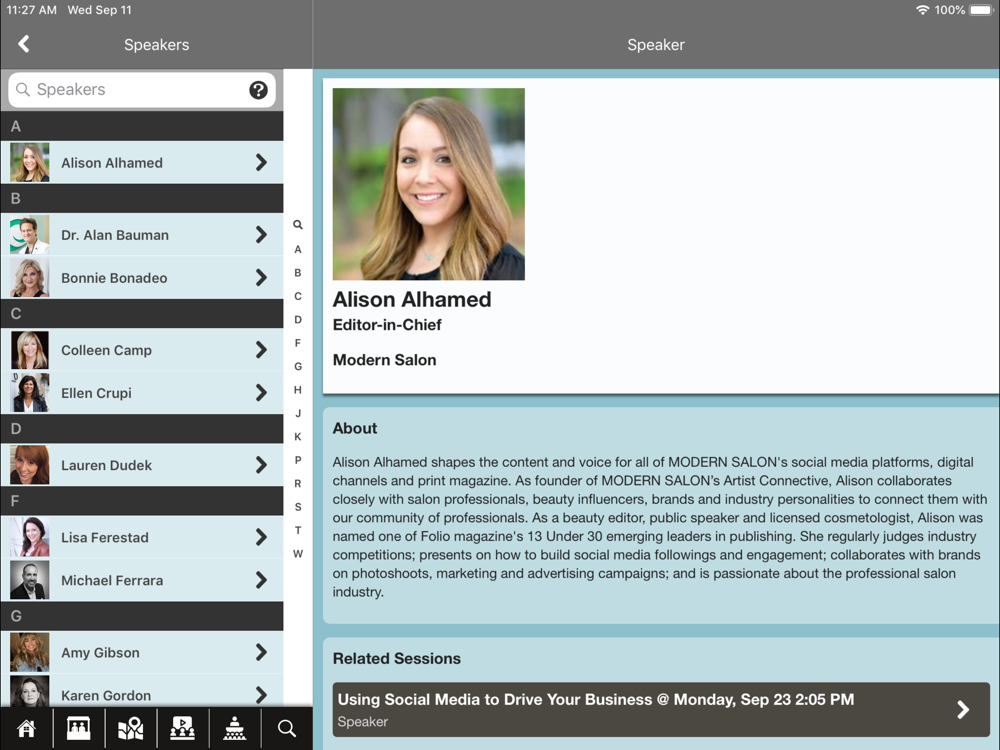This screenshot has height=750, width=1000.
Task: Tap the magnifier icon in the Speakers search field
Action: [x=22, y=89]
